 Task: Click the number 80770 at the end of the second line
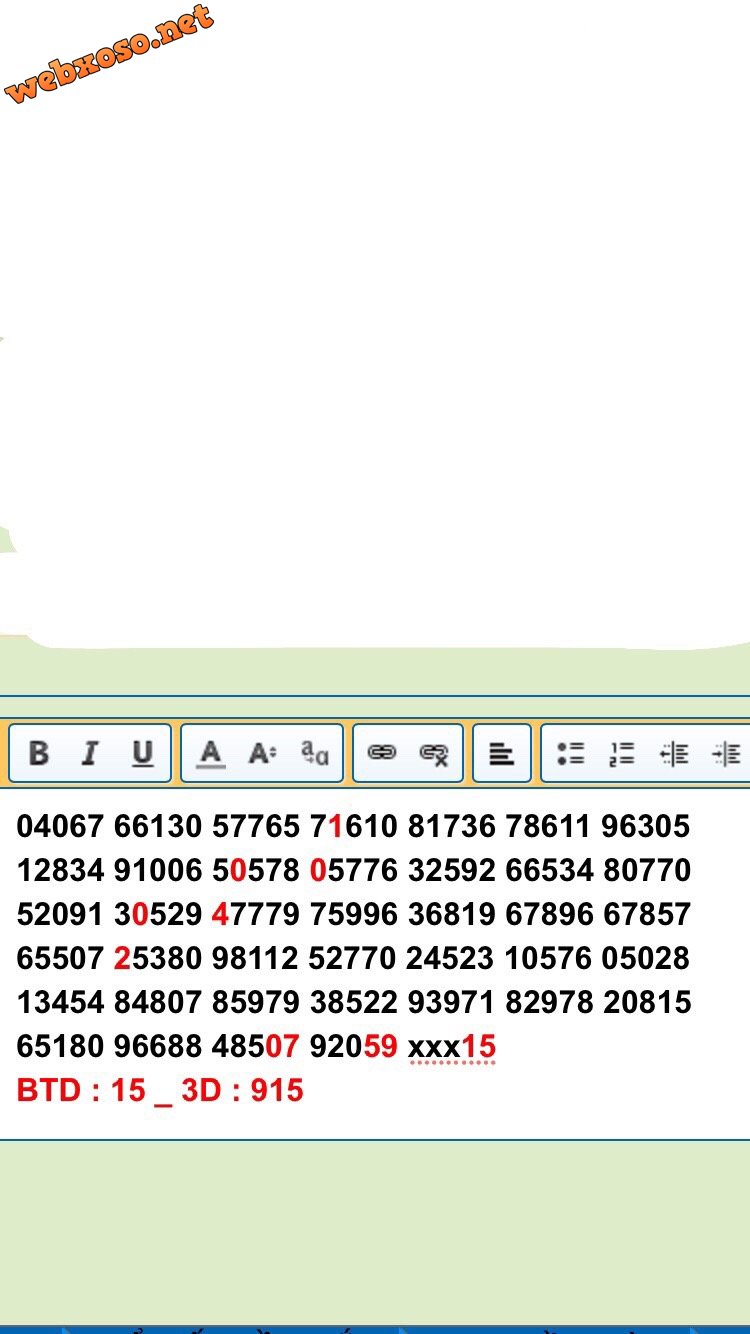[647, 870]
